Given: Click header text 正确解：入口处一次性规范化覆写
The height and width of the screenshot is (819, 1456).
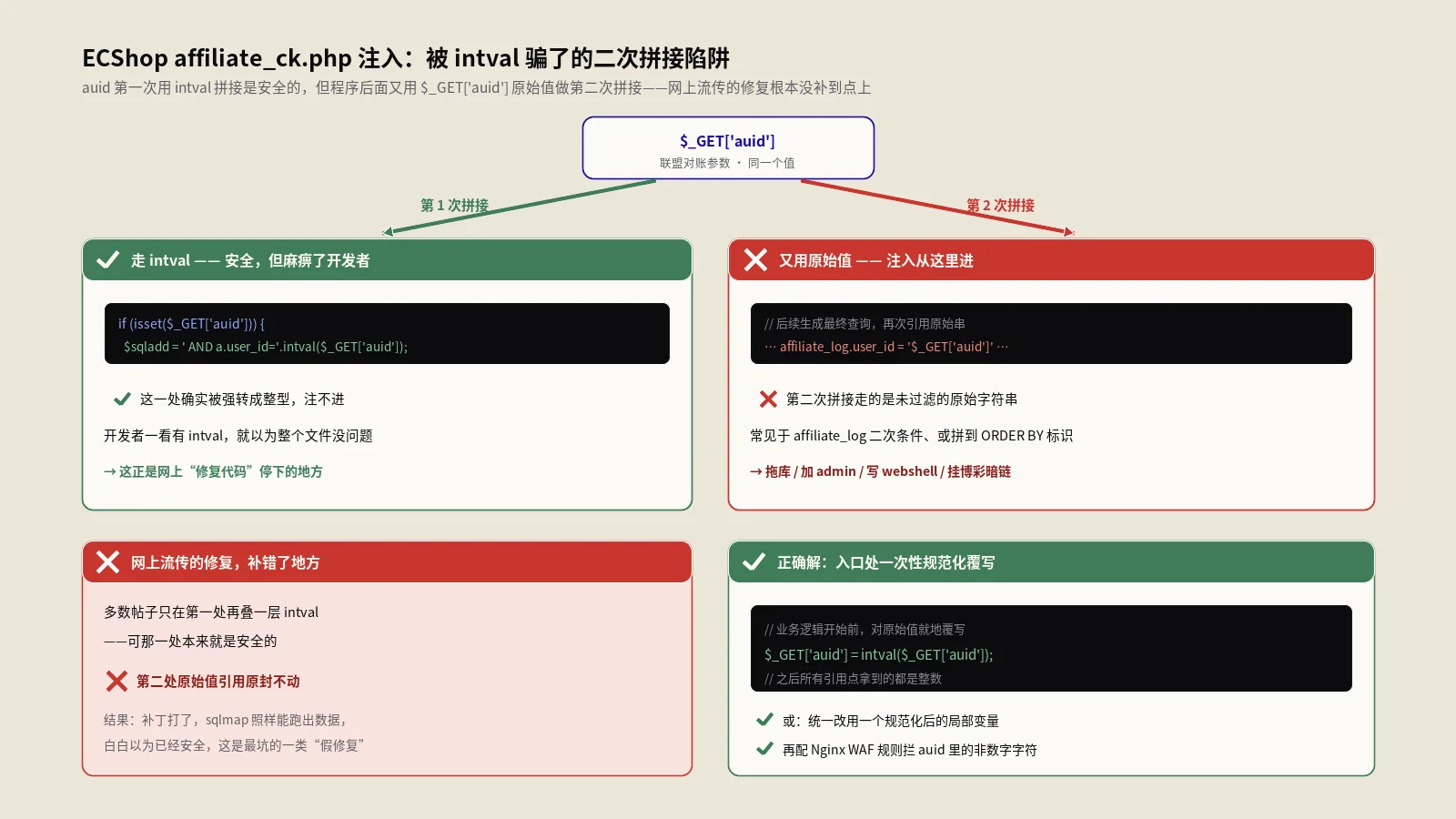Looking at the screenshot, I should coord(886,562).
